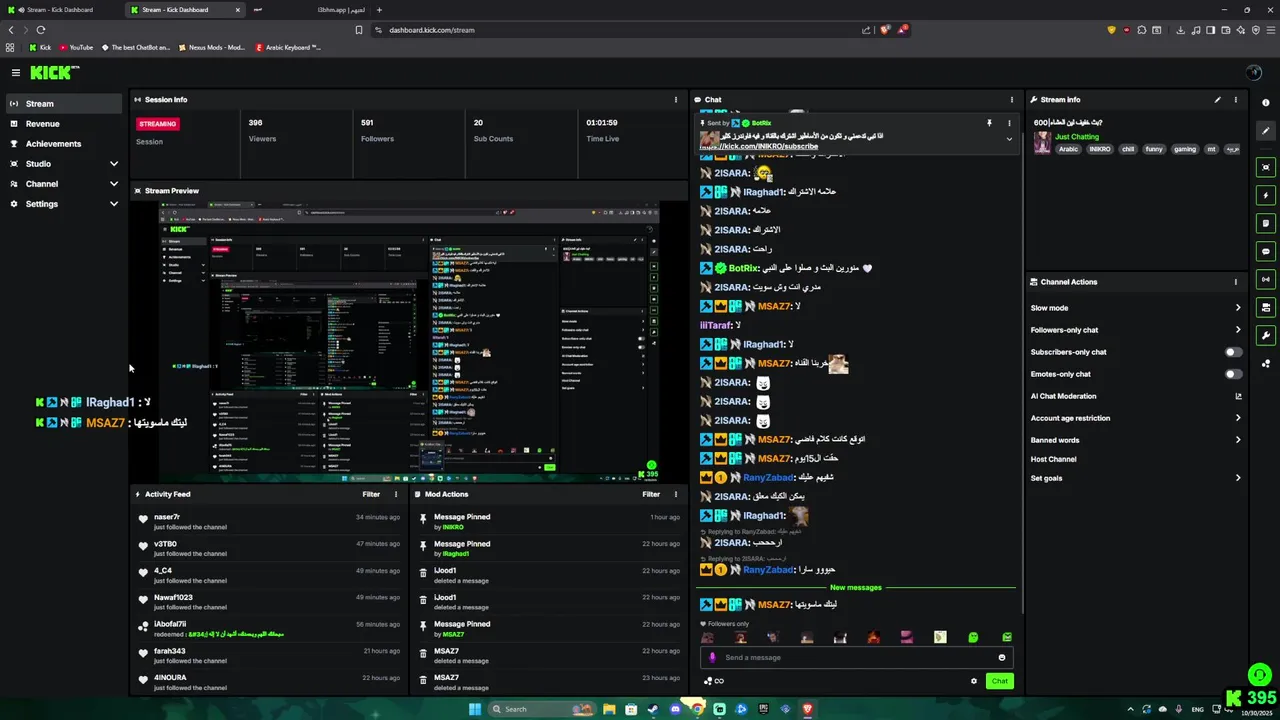Open Achievements page in left sidebar
The image size is (1280, 720).
[x=65, y=144]
